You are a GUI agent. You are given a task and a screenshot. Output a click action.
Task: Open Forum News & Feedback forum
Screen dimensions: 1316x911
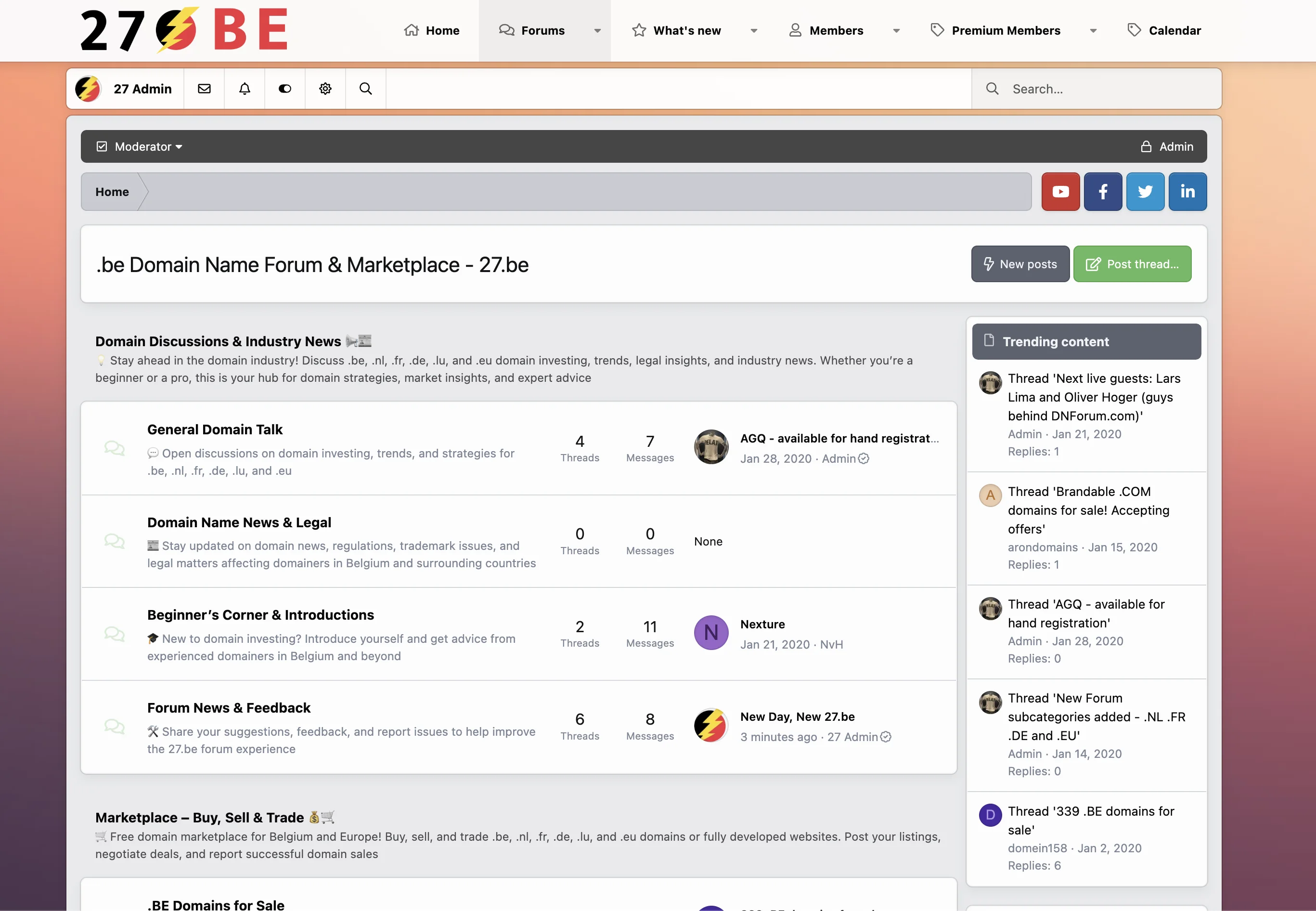(x=229, y=708)
